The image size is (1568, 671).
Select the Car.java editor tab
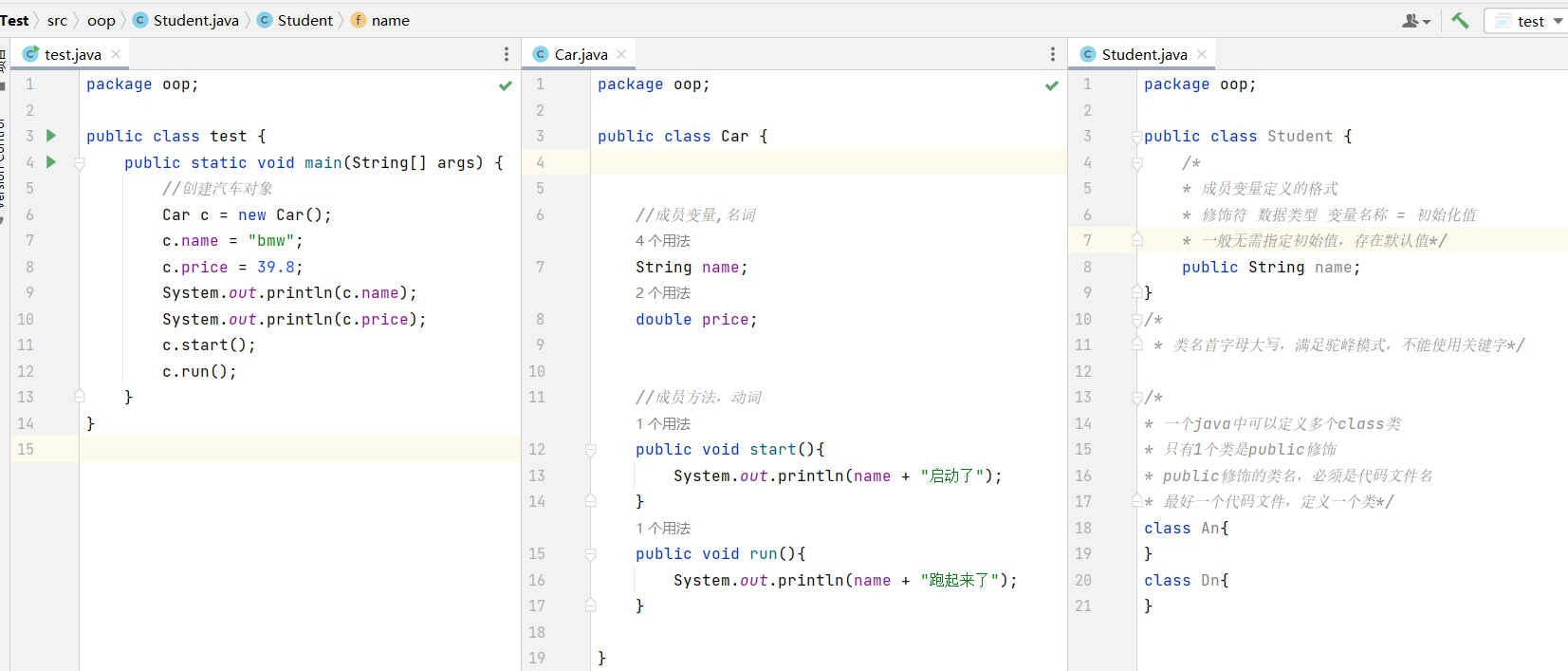pyautogui.click(x=581, y=54)
